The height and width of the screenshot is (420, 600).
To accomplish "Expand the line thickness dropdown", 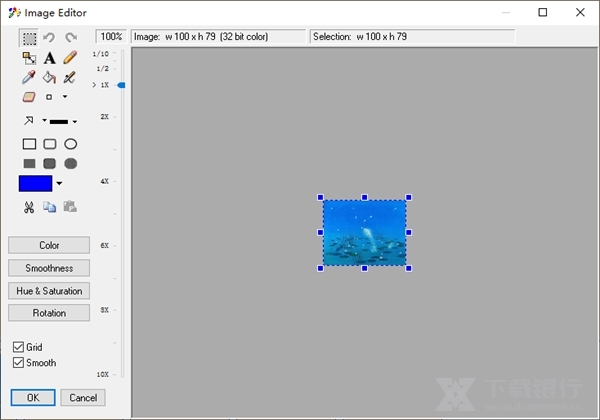I will coord(75,122).
